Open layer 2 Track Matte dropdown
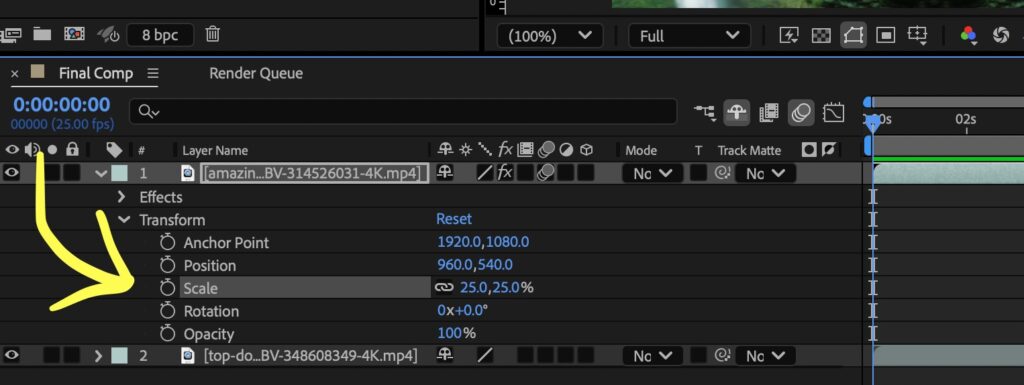Viewport: 1024px width, 385px height. [765, 356]
